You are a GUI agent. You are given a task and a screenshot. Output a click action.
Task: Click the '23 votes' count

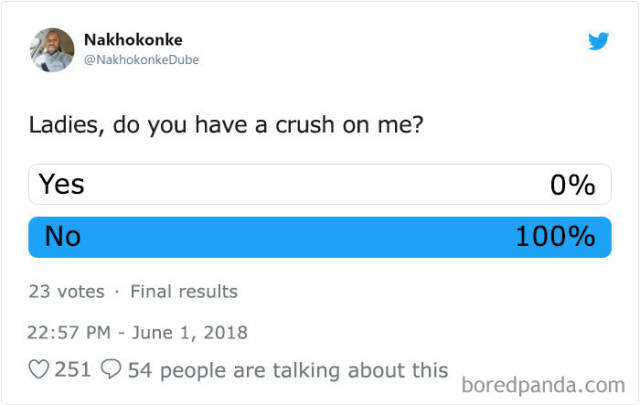point(67,292)
